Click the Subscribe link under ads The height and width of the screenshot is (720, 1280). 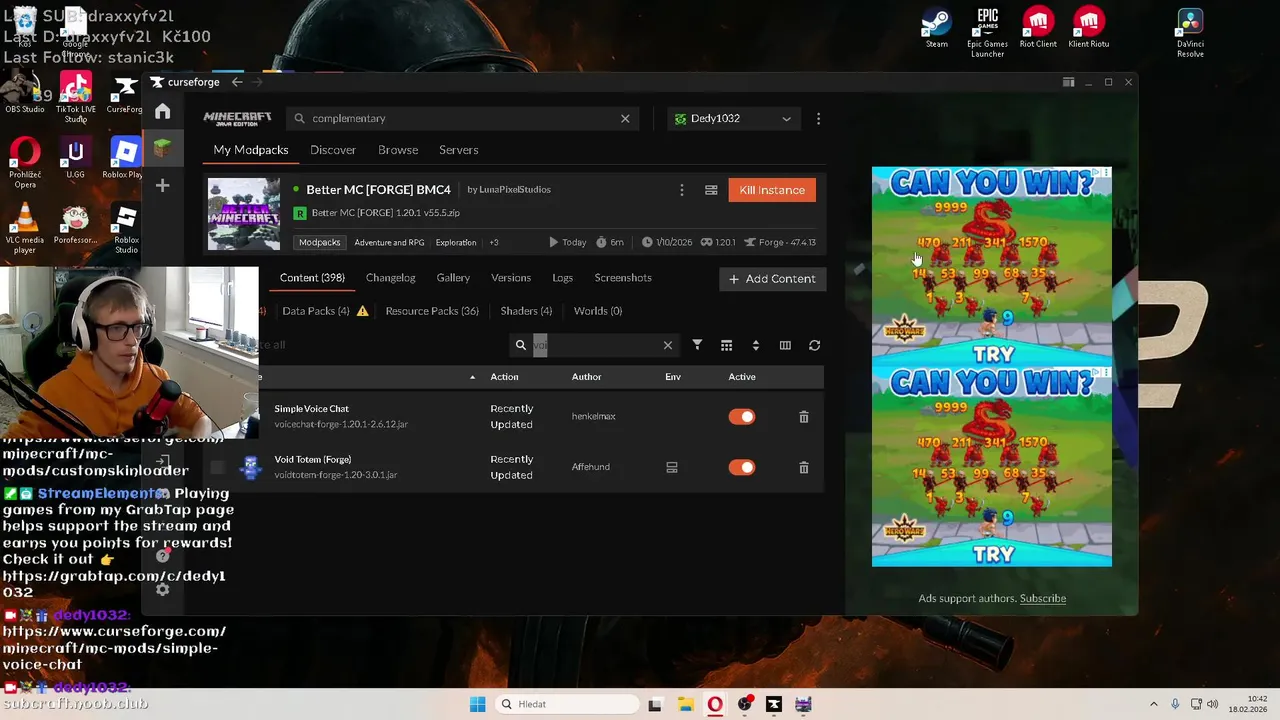click(1043, 598)
